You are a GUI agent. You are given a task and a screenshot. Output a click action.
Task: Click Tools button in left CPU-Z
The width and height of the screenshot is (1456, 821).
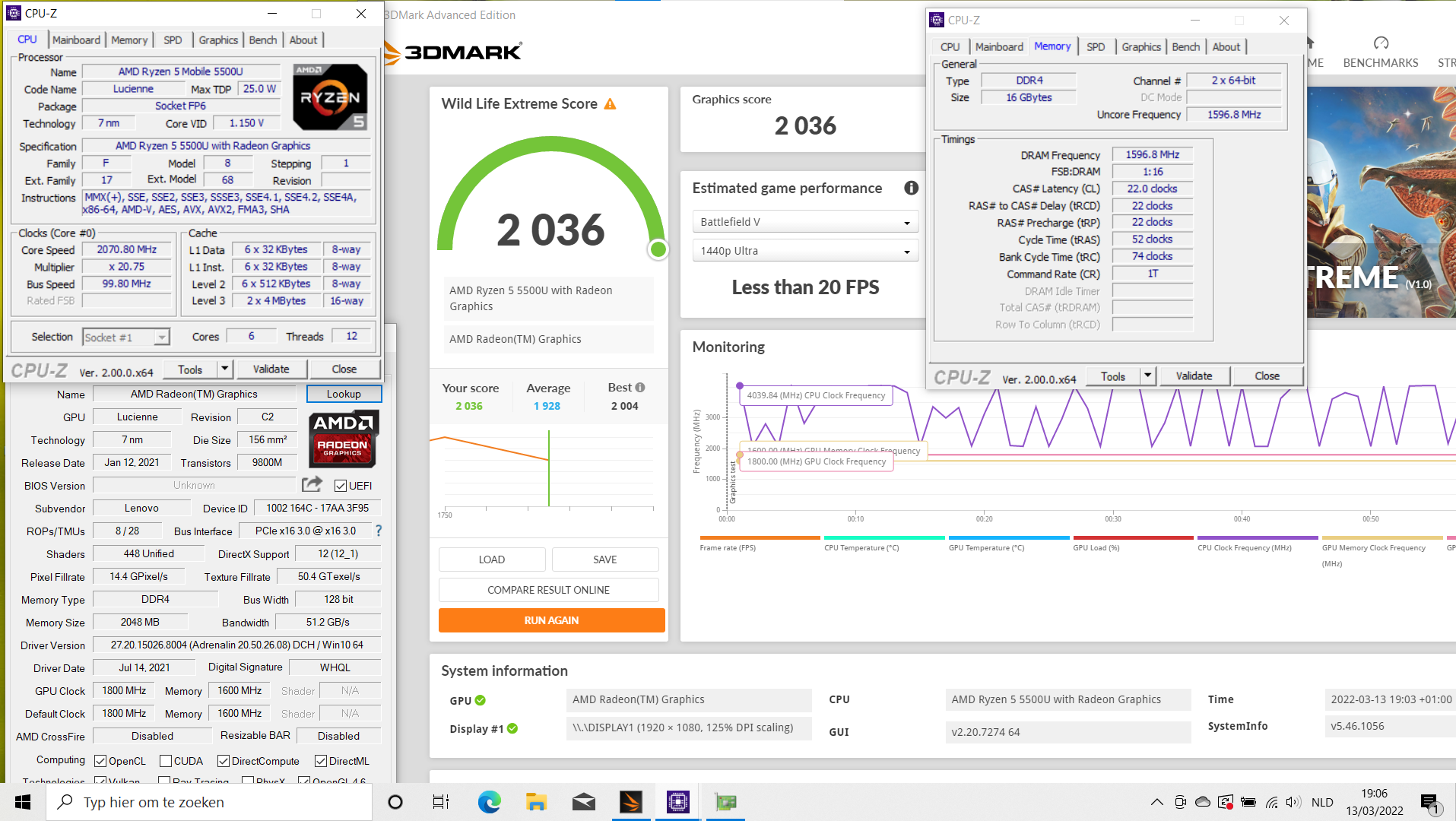(190, 369)
